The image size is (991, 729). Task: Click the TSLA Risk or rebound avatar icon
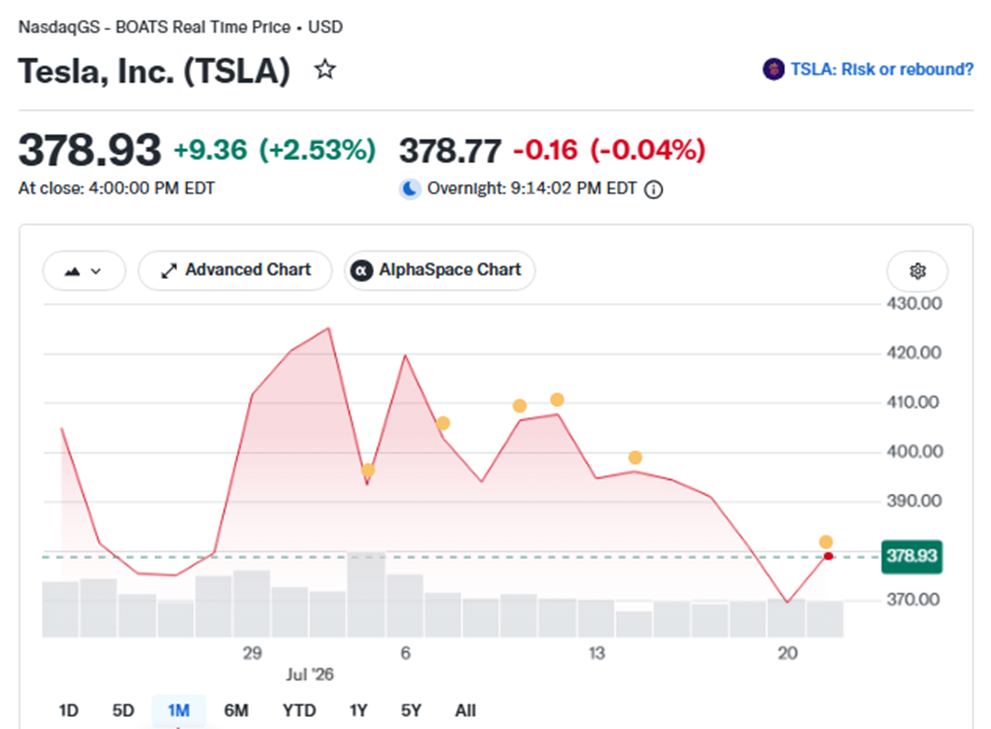tap(774, 69)
